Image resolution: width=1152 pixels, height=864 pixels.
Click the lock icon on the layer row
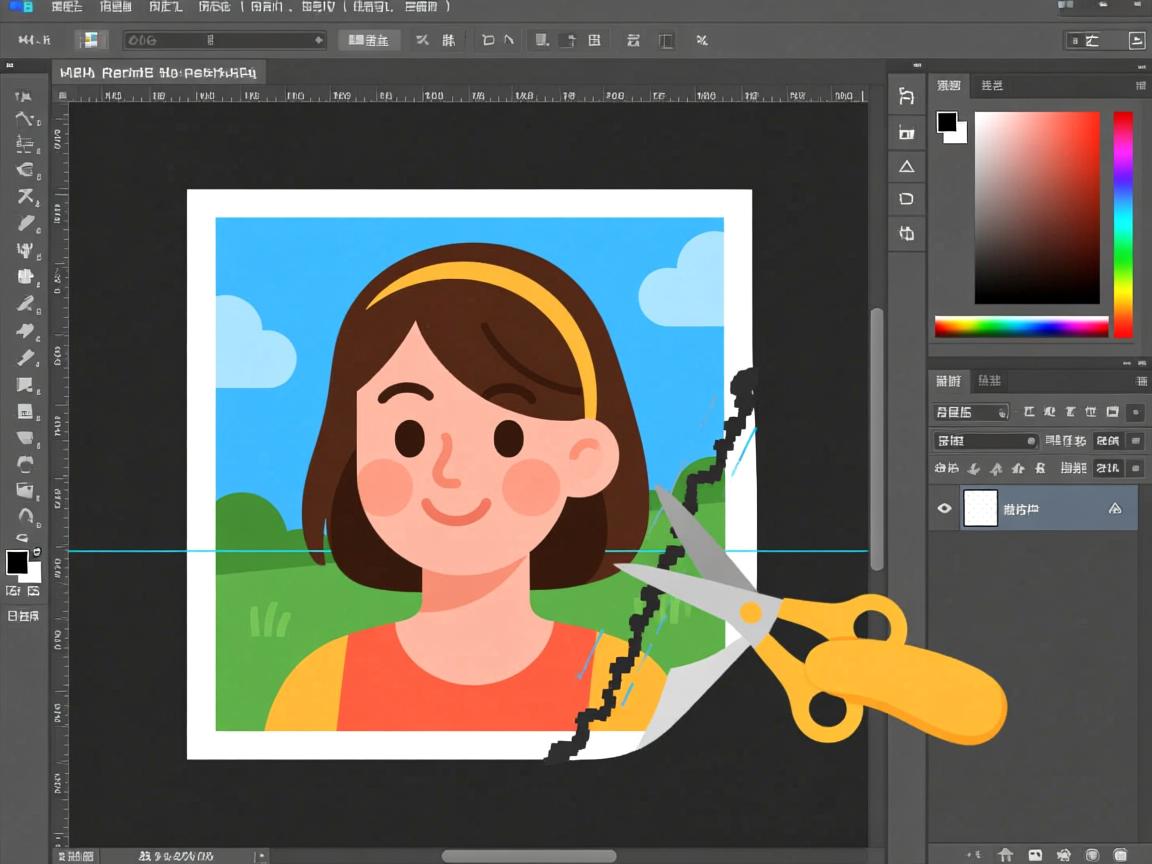1115,509
